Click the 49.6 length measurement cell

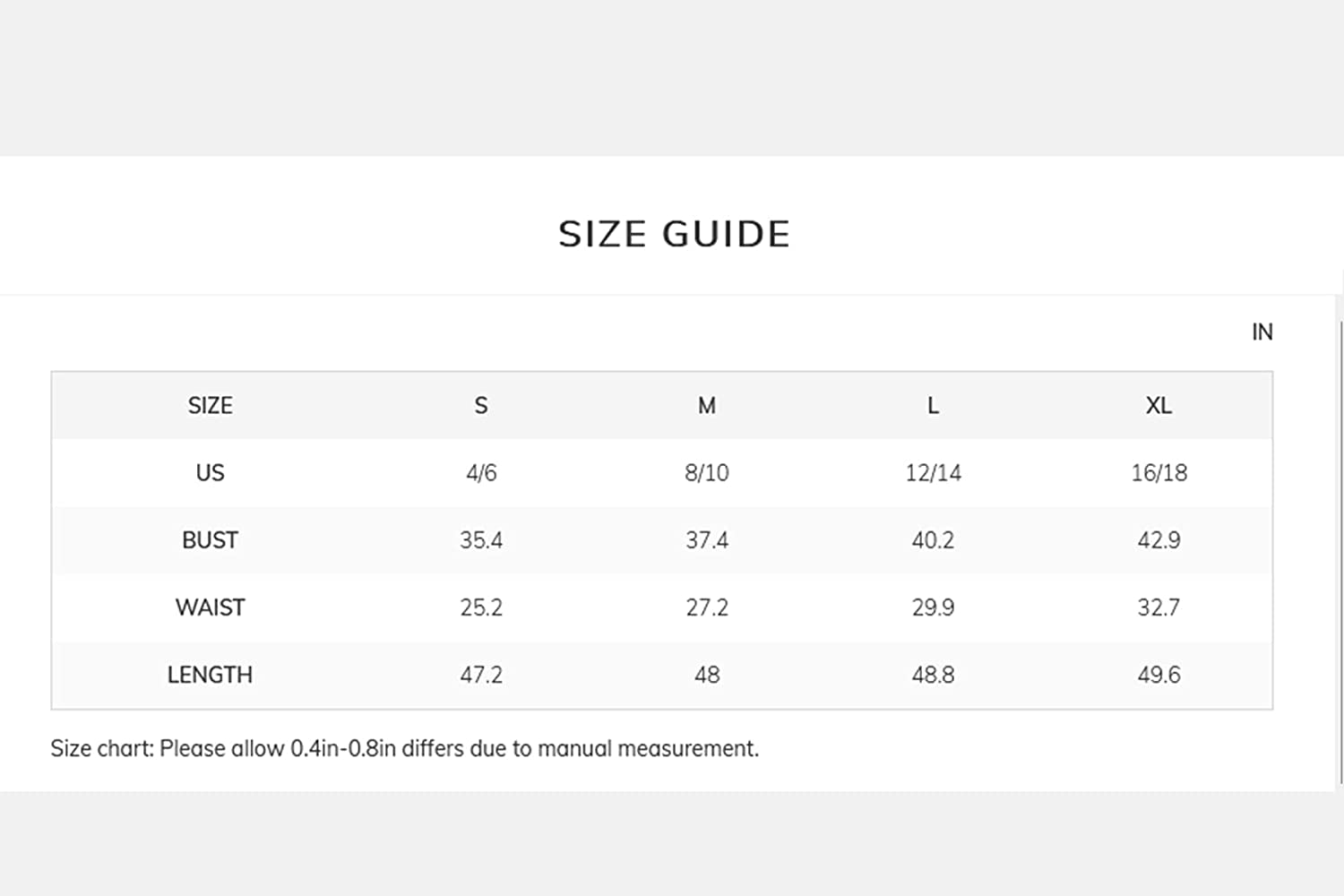click(x=1159, y=675)
